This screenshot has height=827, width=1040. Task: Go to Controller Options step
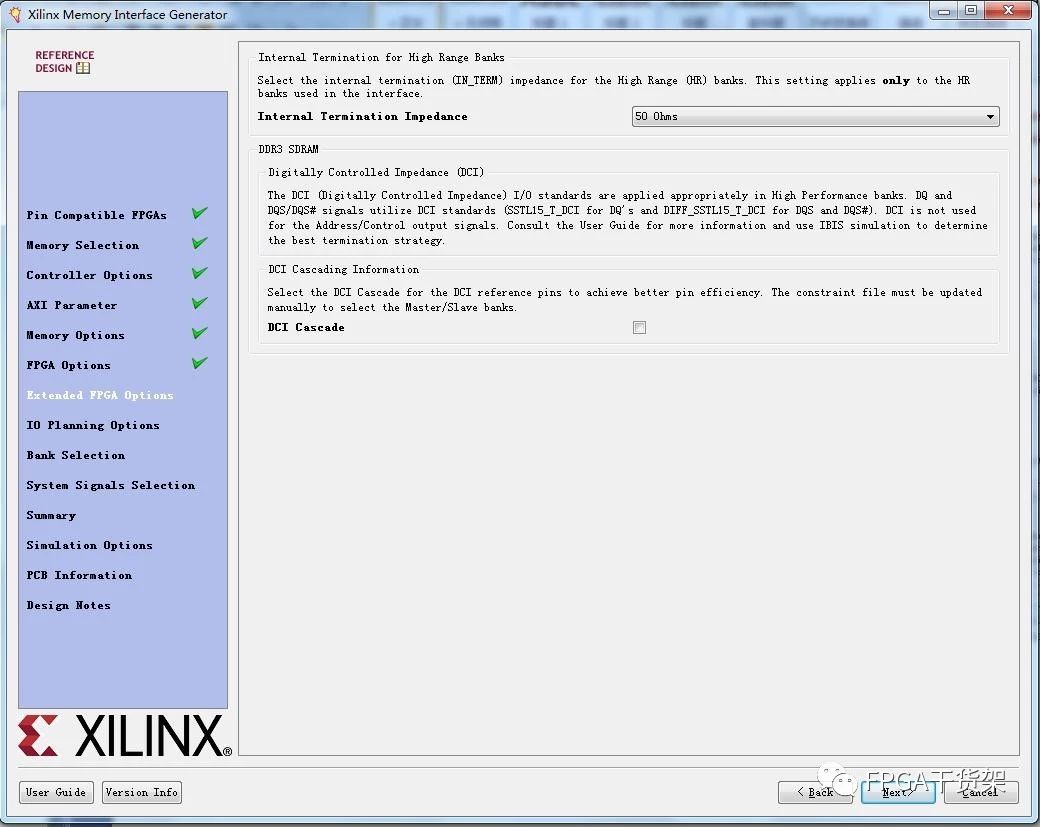(x=90, y=275)
